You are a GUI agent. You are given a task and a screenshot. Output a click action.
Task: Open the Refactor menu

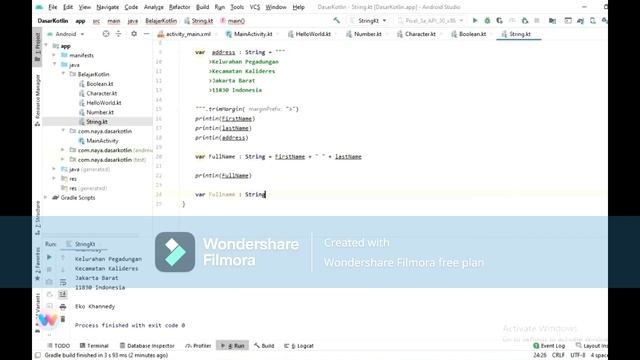click(180, 7)
